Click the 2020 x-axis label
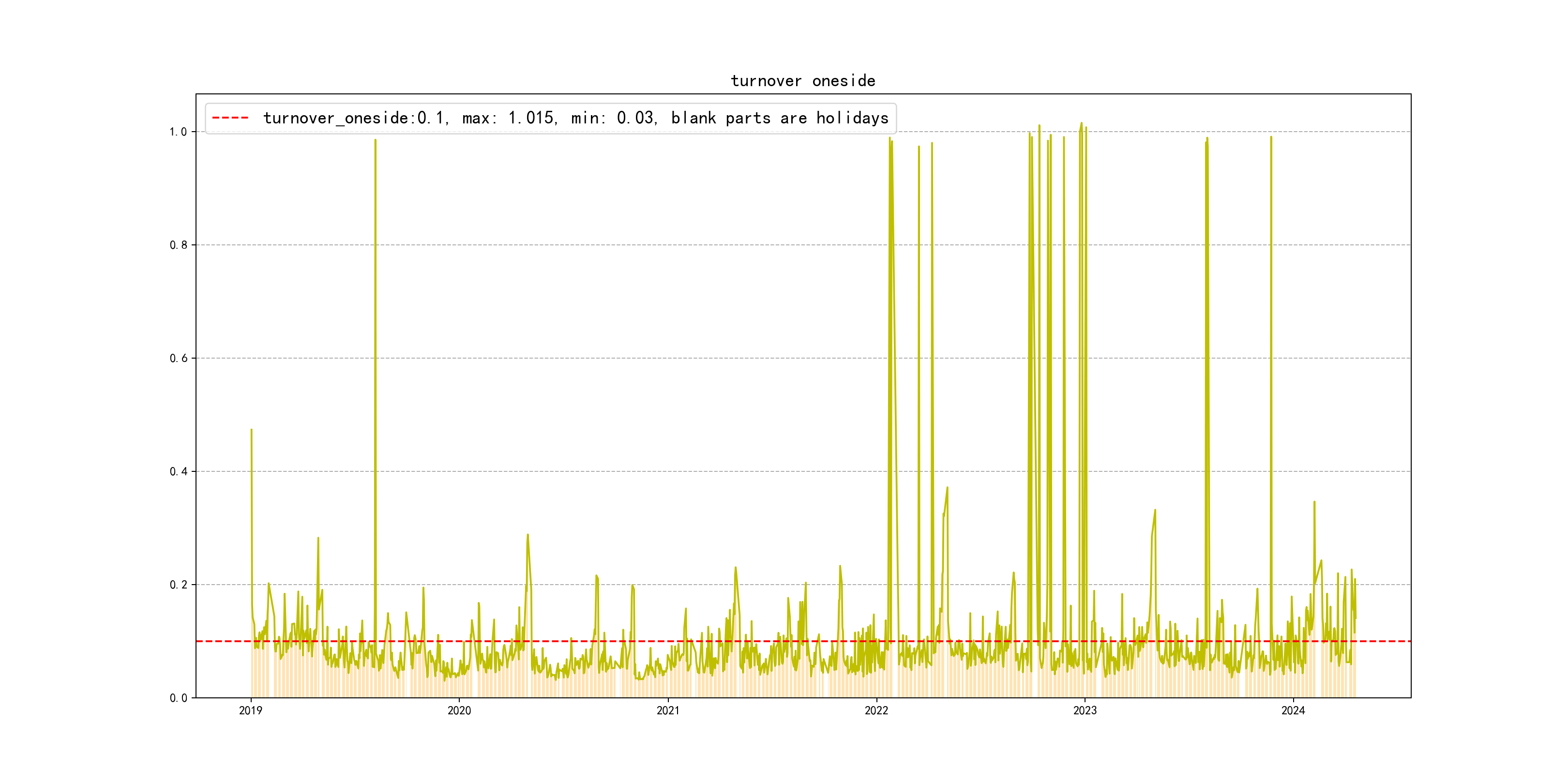The width and height of the screenshot is (1568, 784). click(459, 711)
